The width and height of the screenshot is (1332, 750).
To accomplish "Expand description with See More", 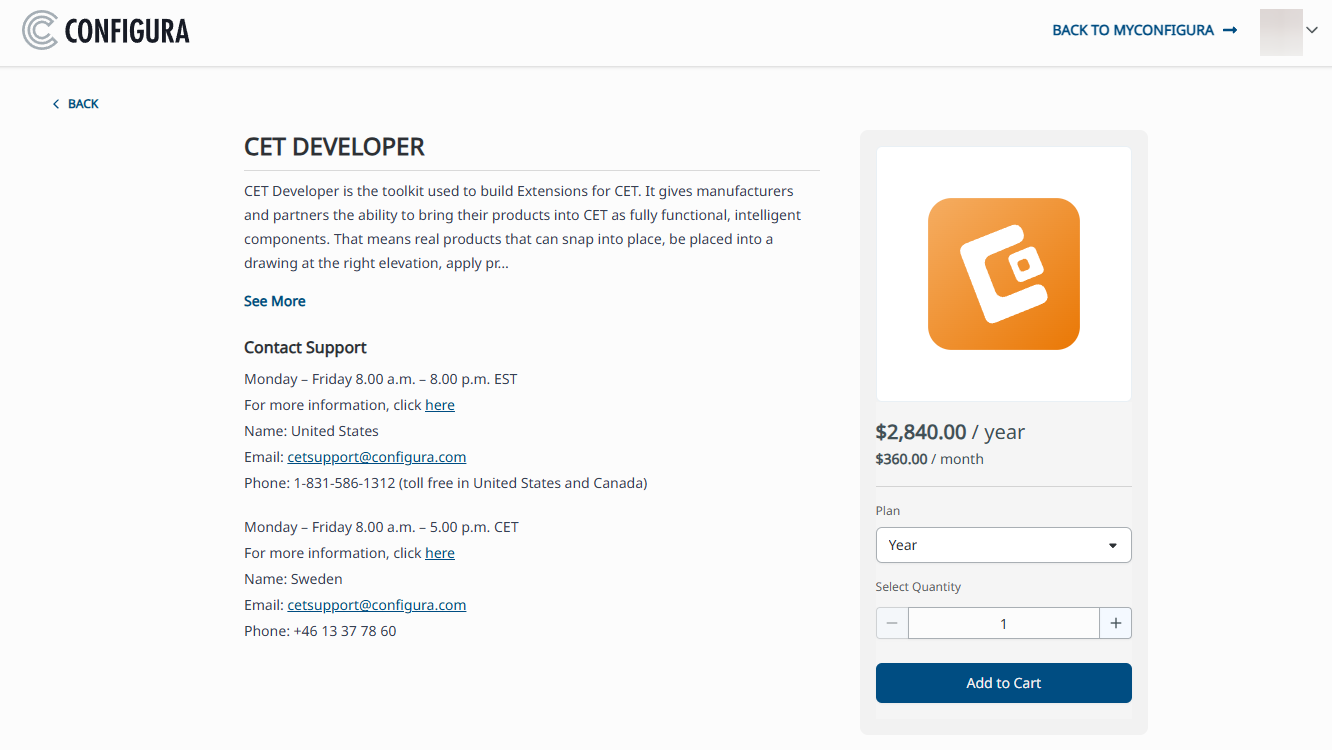I will click(x=275, y=301).
